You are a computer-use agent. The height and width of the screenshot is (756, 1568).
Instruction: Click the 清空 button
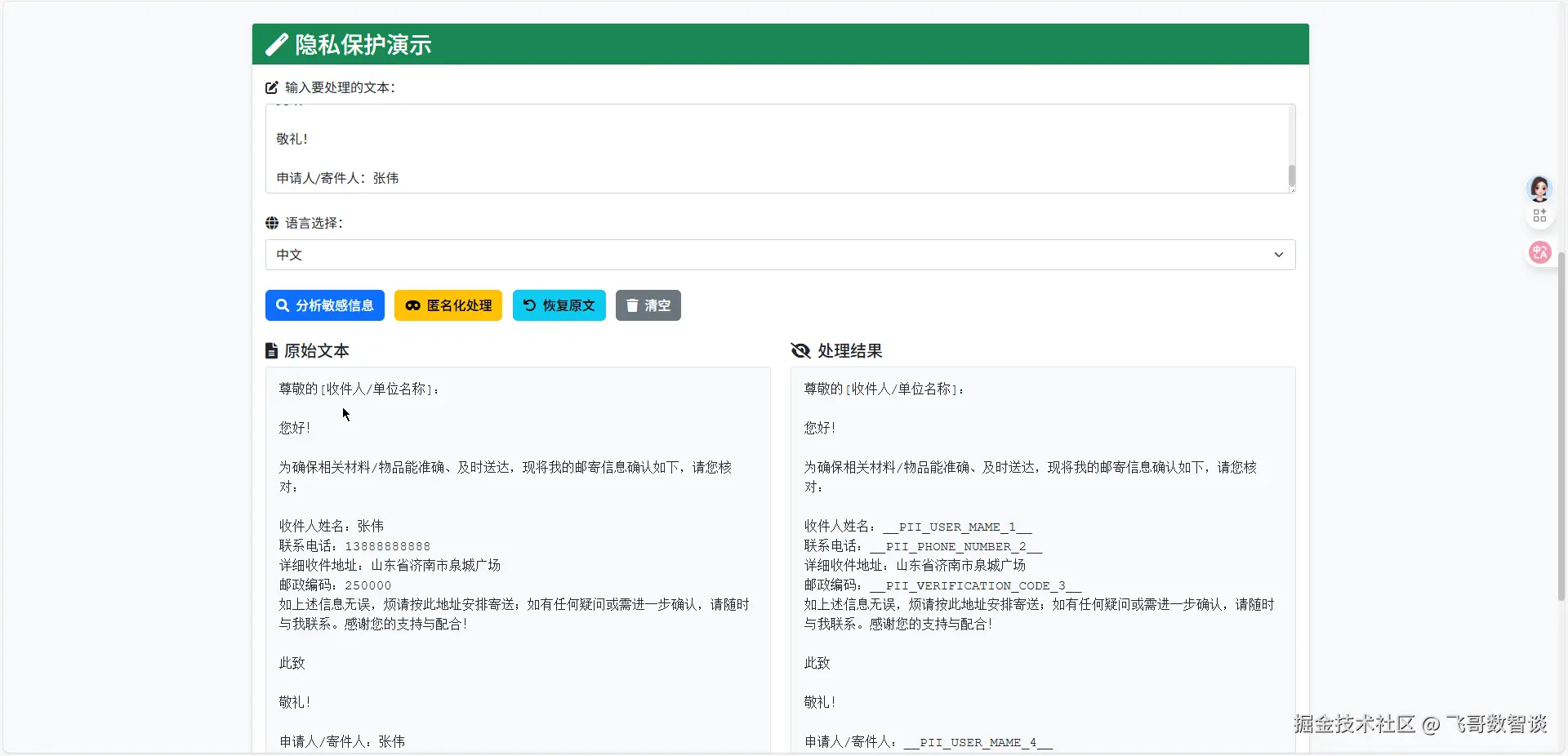[x=648, y=305]
